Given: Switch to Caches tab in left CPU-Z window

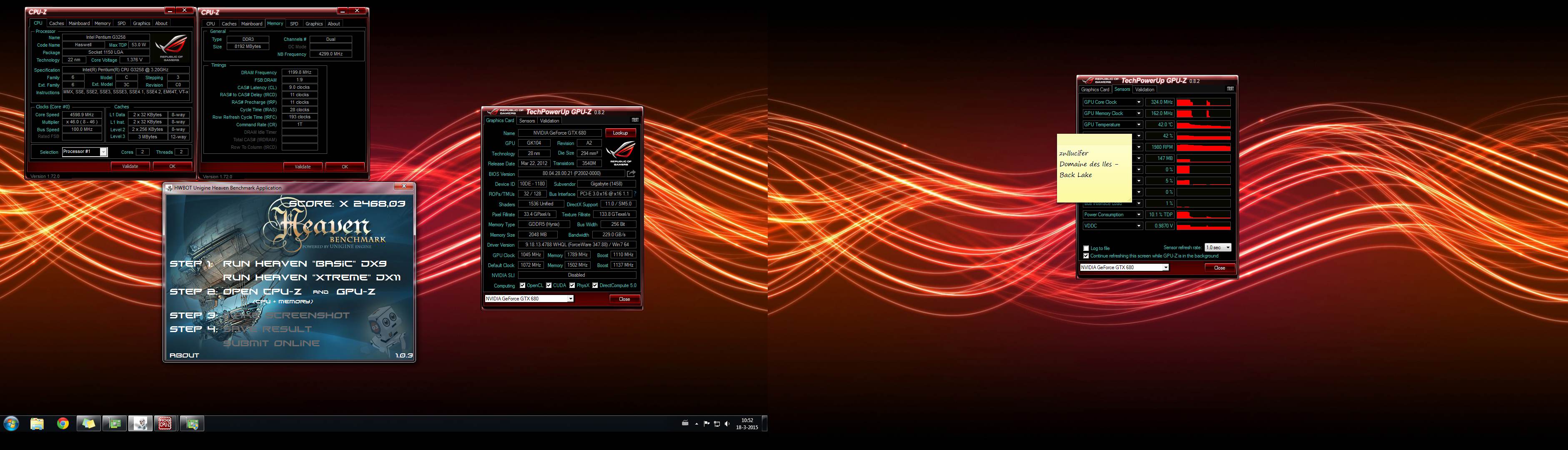Looking at the screenshot, I should (x=57, y=23).
